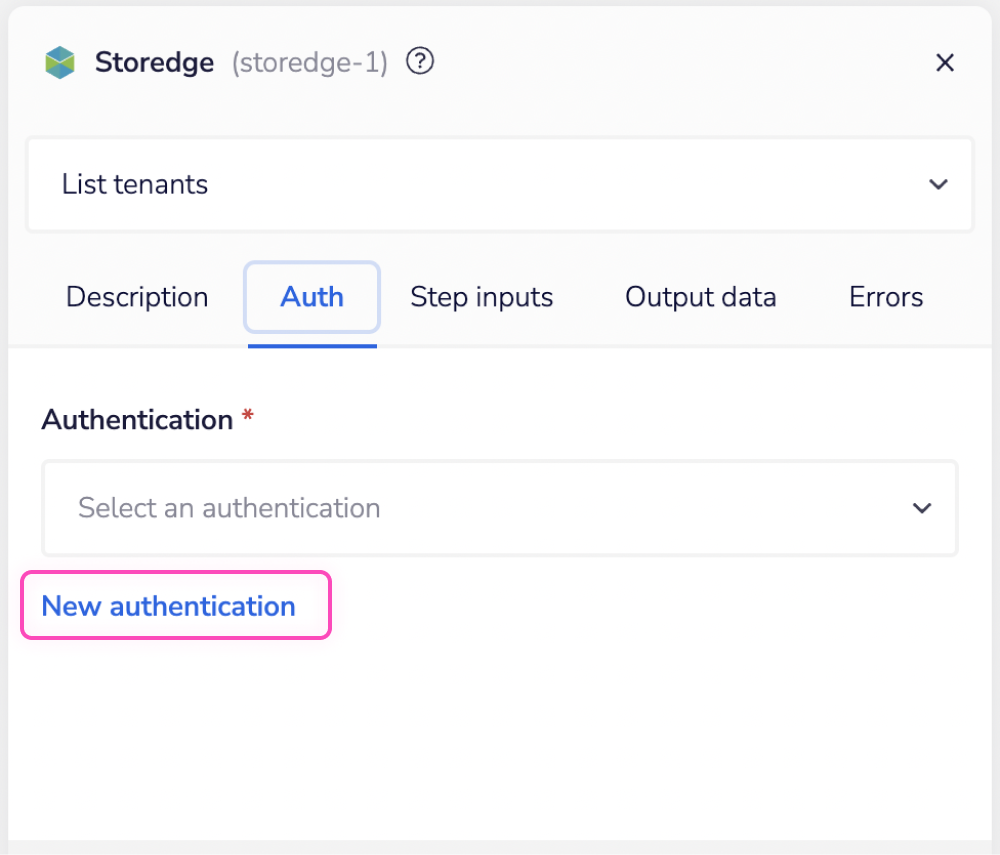Click the Authentication required field label

(136, 420)
